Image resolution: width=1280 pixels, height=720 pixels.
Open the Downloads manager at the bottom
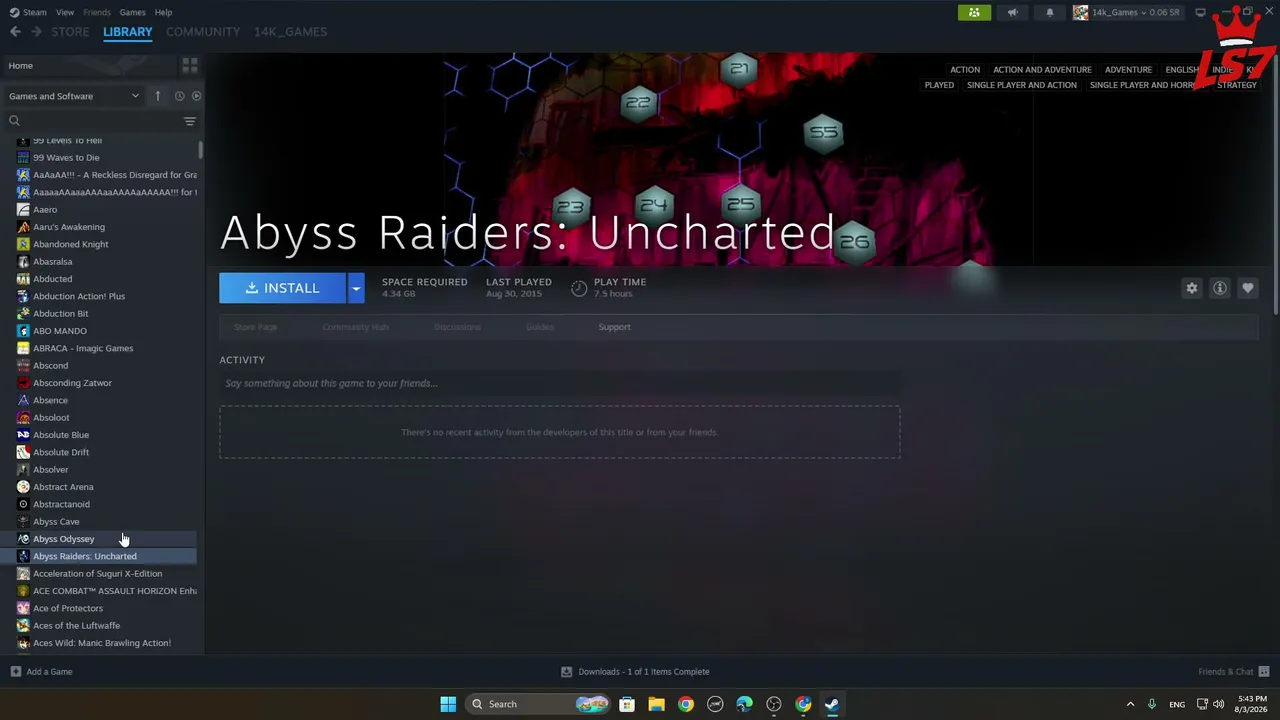click(x=635, y=672)
